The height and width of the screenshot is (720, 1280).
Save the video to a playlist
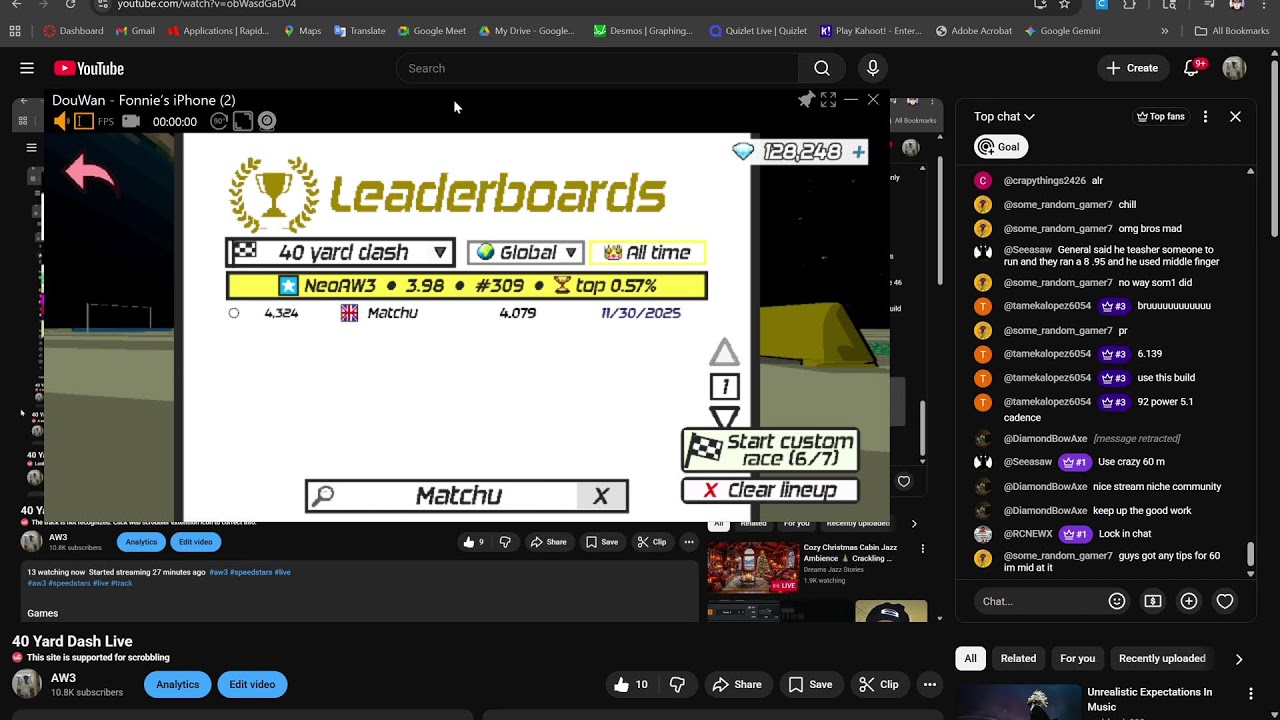pyautogui.click(x=810, y=684)
